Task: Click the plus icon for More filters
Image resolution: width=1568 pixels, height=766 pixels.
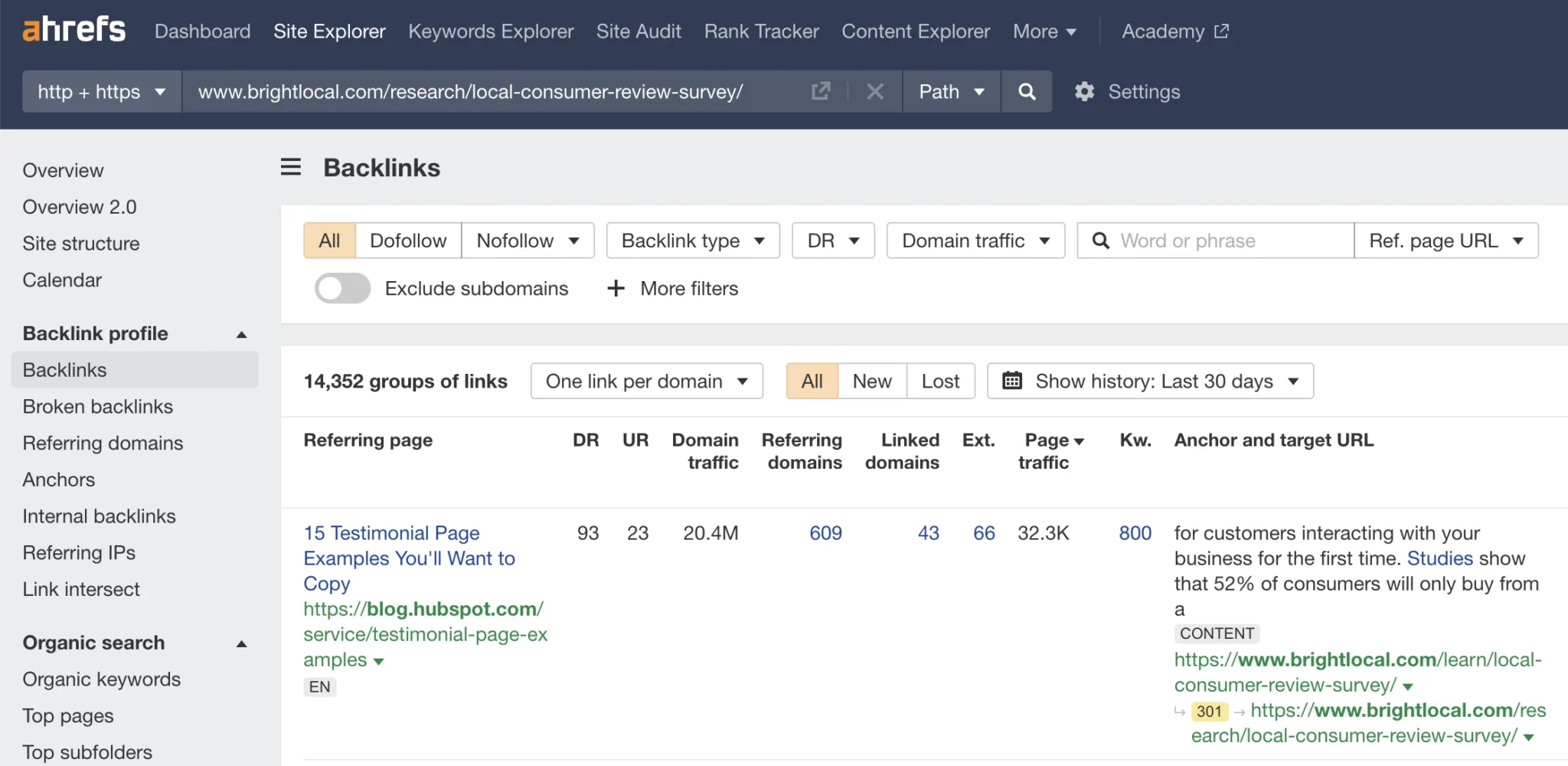Action: (616, 288)
